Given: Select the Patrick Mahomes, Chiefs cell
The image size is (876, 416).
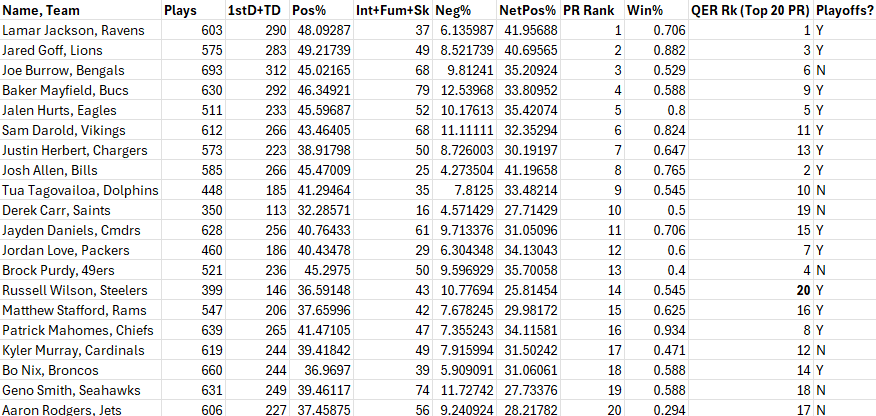Looking at the screenshot, I should click(81, 331).
